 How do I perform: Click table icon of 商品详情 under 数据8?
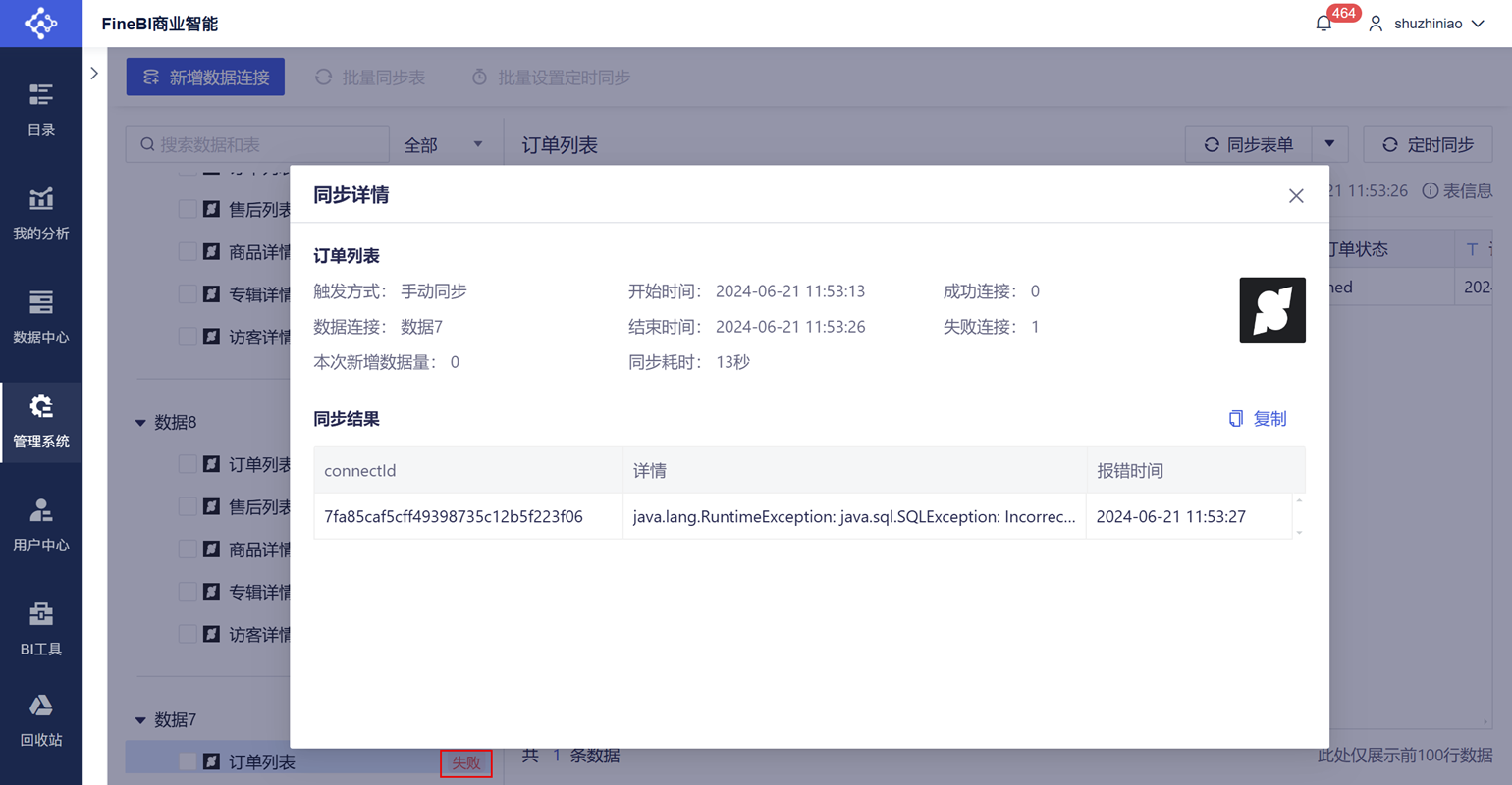pos(211,549)
